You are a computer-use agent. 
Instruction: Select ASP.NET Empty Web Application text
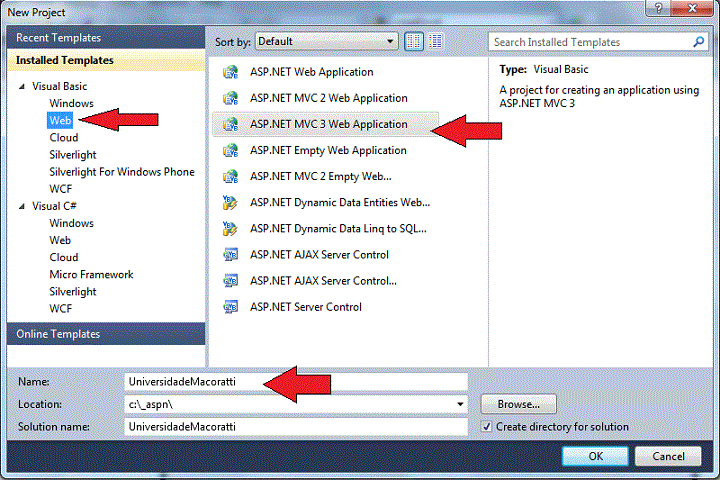[328, 151]
